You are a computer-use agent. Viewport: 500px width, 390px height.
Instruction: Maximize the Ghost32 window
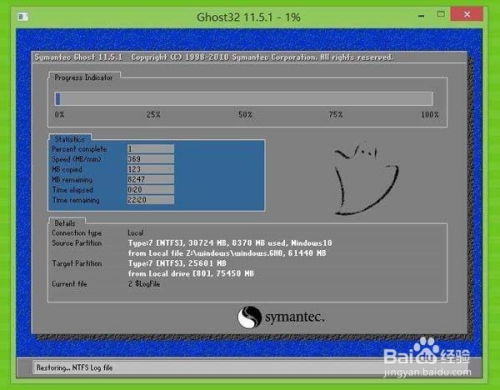click(441, 14)
